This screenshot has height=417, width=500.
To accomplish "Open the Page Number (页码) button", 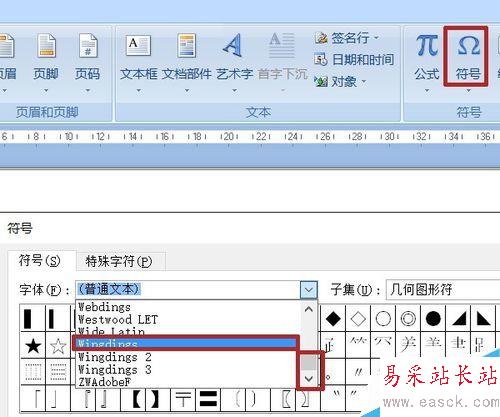I will (88, 62).
